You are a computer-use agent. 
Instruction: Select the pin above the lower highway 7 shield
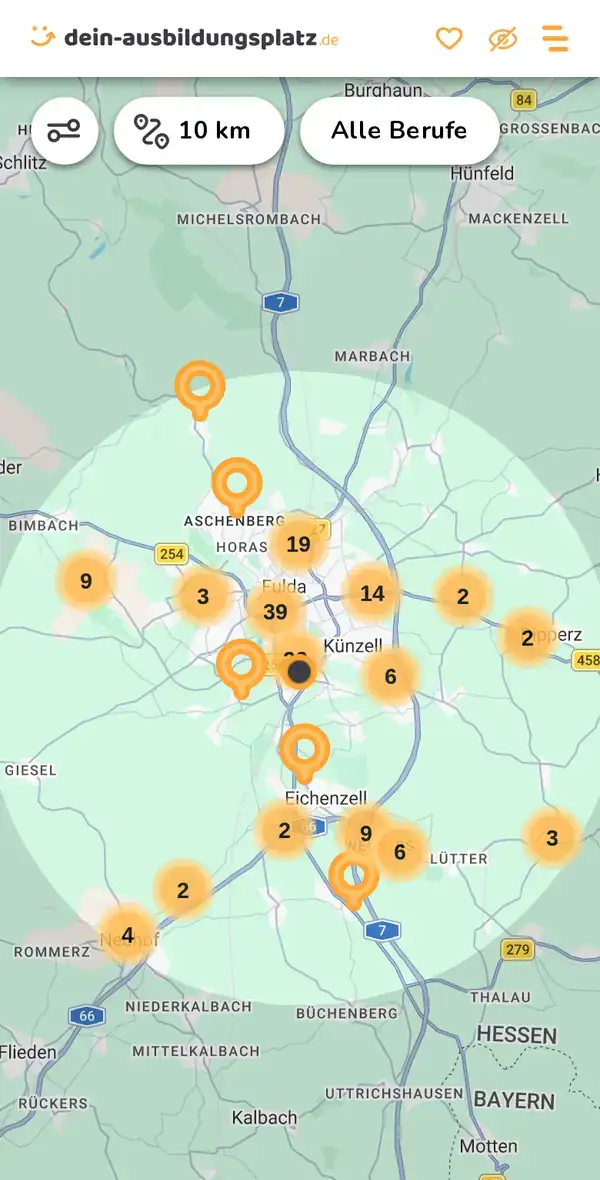(354, 879)
